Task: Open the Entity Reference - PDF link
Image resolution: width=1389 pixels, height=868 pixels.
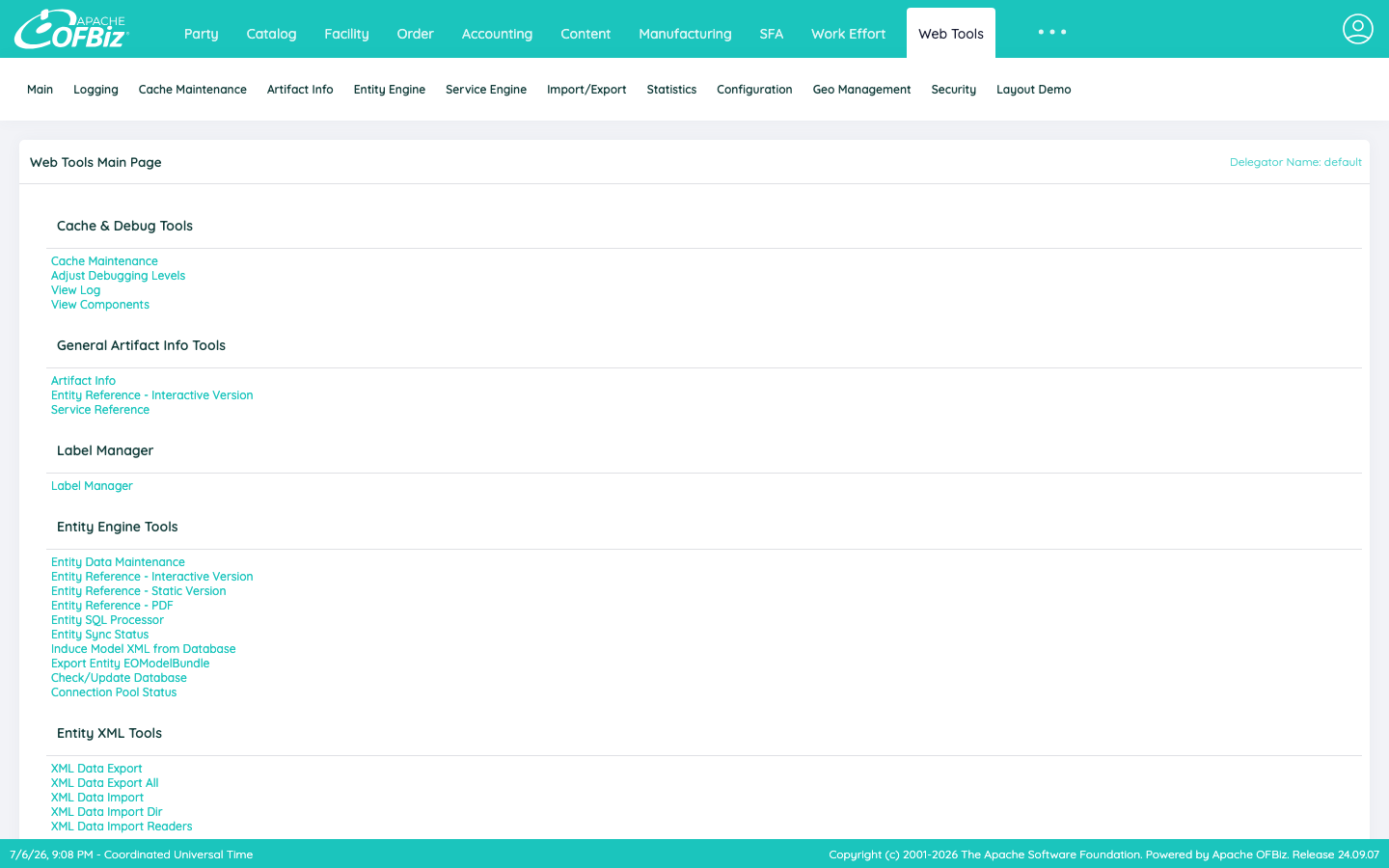Action: (x=112, y=606)
